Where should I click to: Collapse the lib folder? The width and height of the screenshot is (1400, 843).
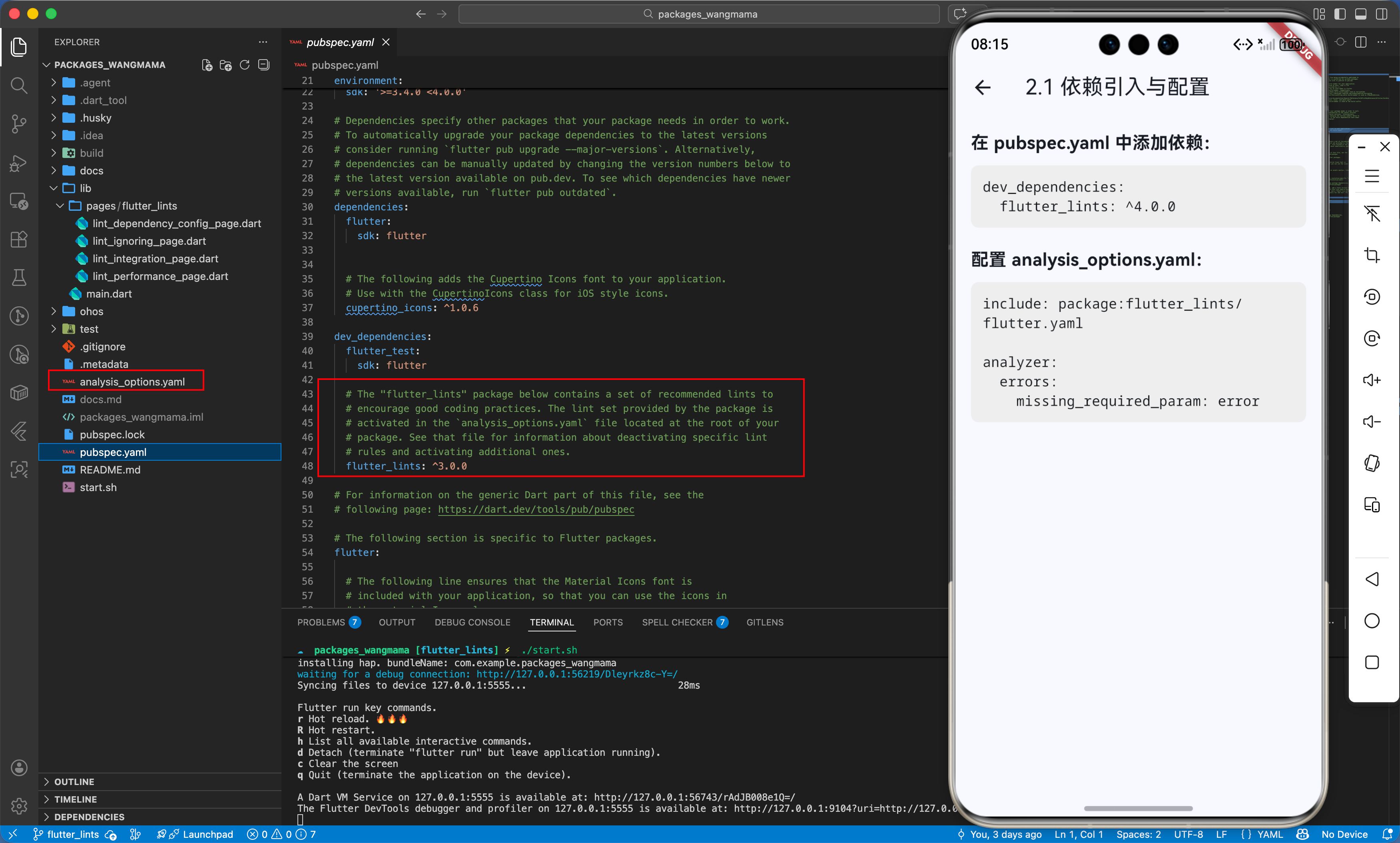point(85,188)
